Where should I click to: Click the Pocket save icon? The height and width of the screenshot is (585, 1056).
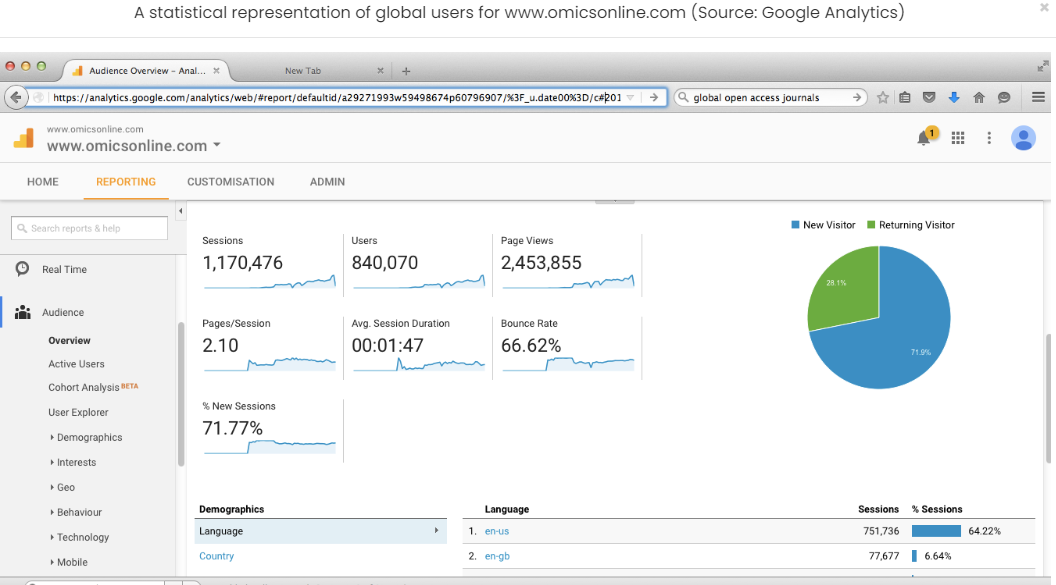[x=929, y=98]
